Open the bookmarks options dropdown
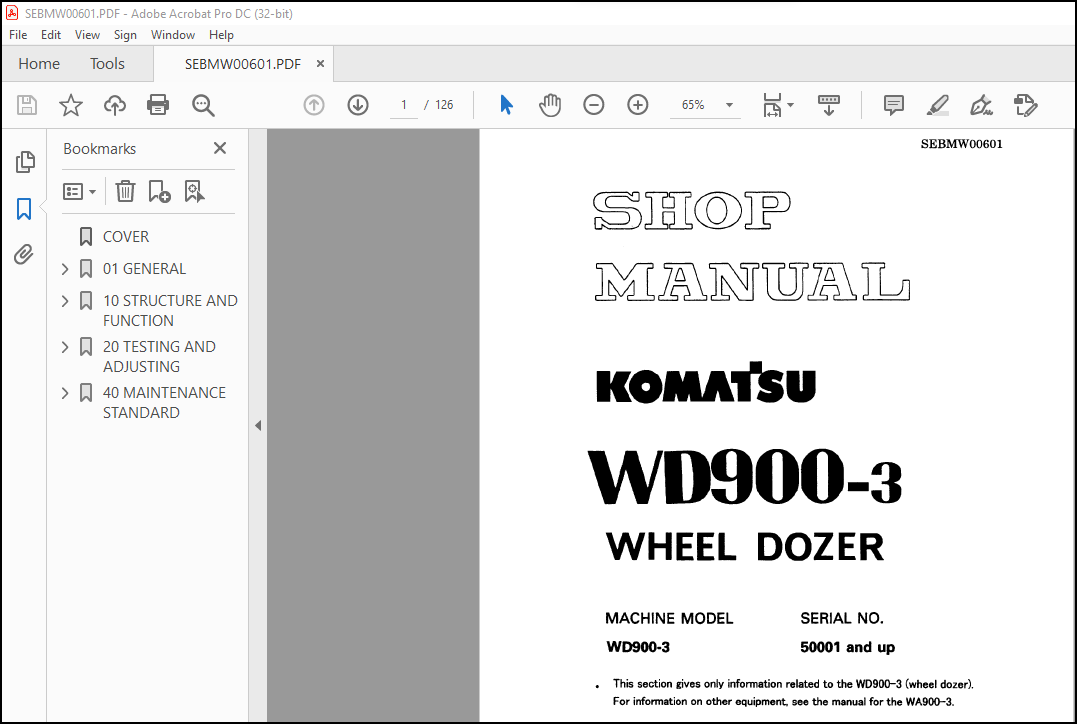This screenshot has width=1077, height=724. (x=79, y=192)
